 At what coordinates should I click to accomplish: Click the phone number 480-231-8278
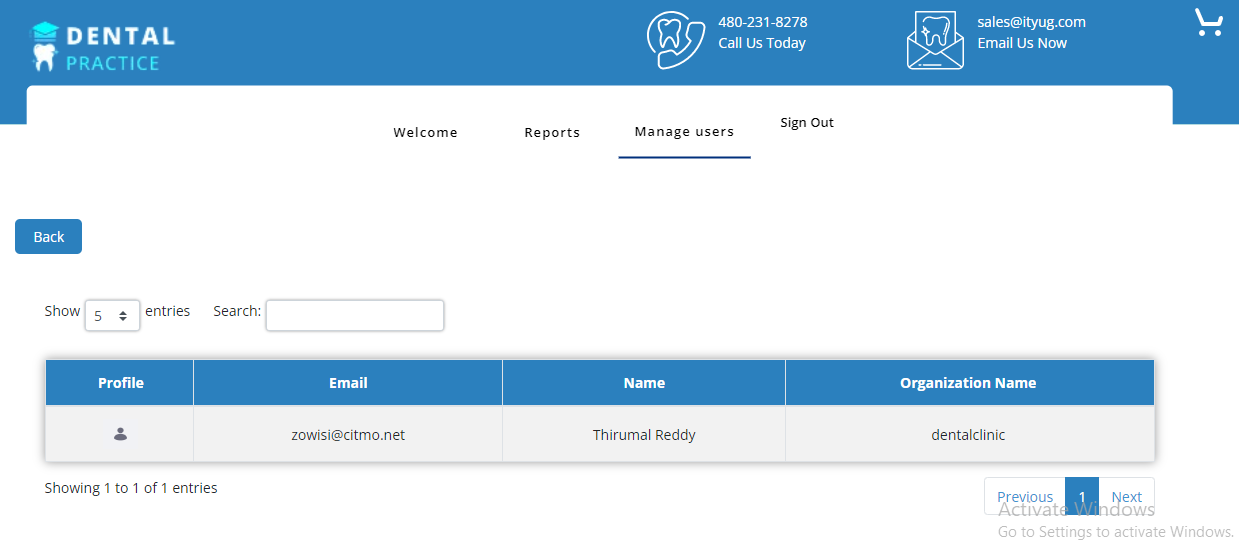click(x=762, y=22)
